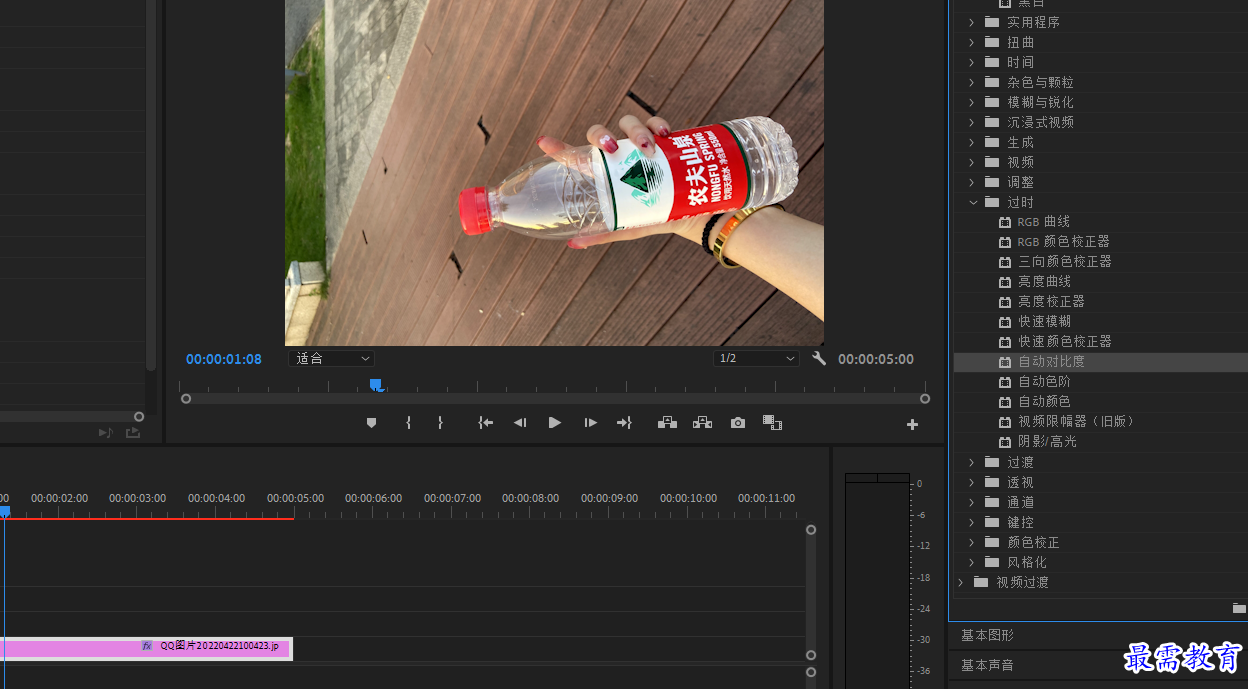
Task: Open the comparison view button
Action: (772, 423)
